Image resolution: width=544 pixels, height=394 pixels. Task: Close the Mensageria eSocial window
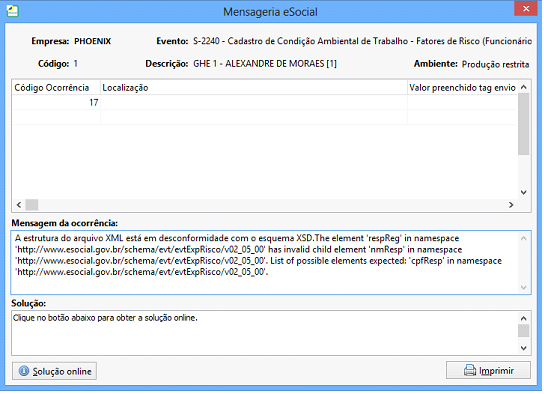coord(526,8)
